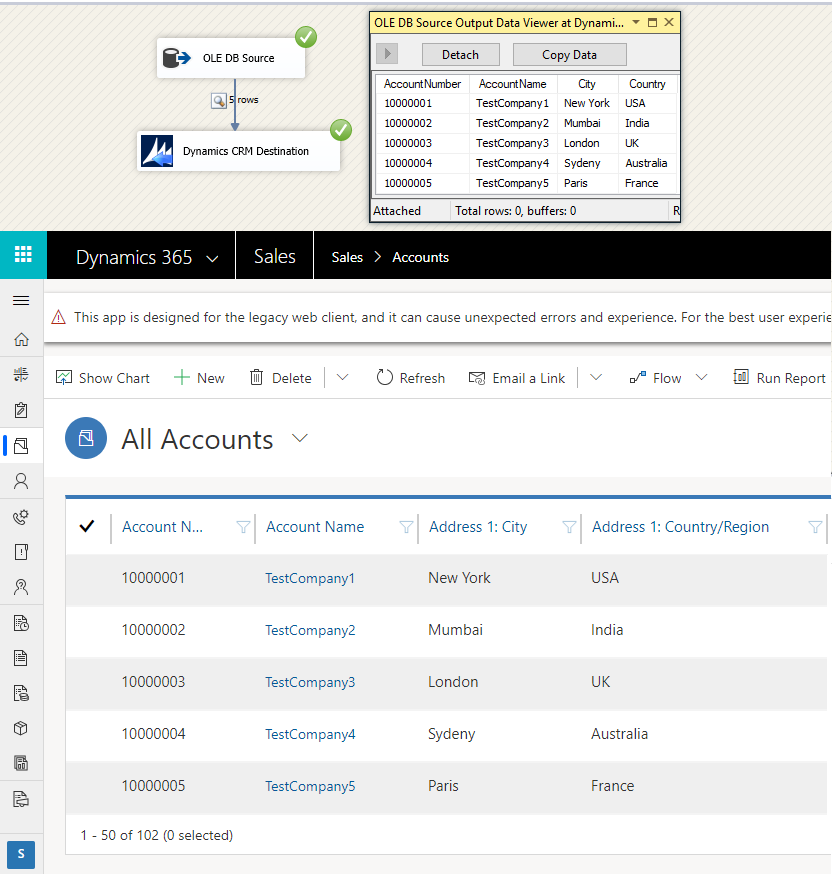Expand the Delete split-button chevron
Screen dimensions: 832x874
pos(343,377)
